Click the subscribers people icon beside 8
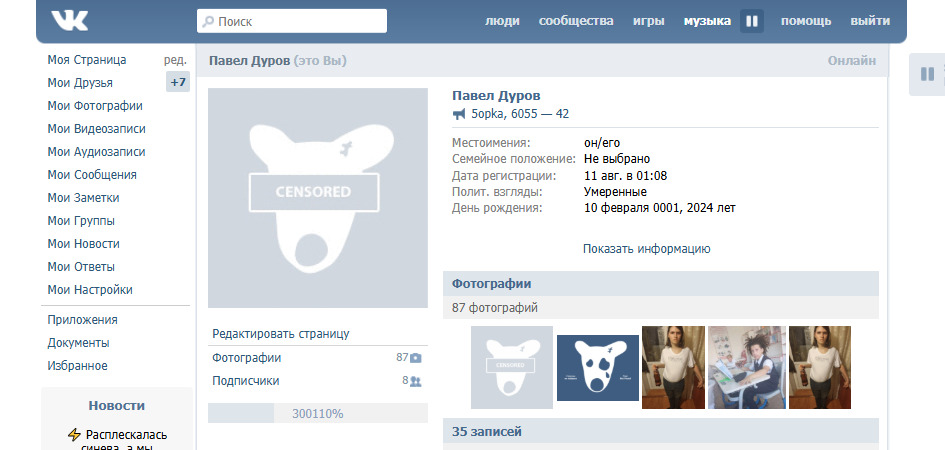Image resolution: width=945 pixels, height=450 pixels. coord(415,381)
